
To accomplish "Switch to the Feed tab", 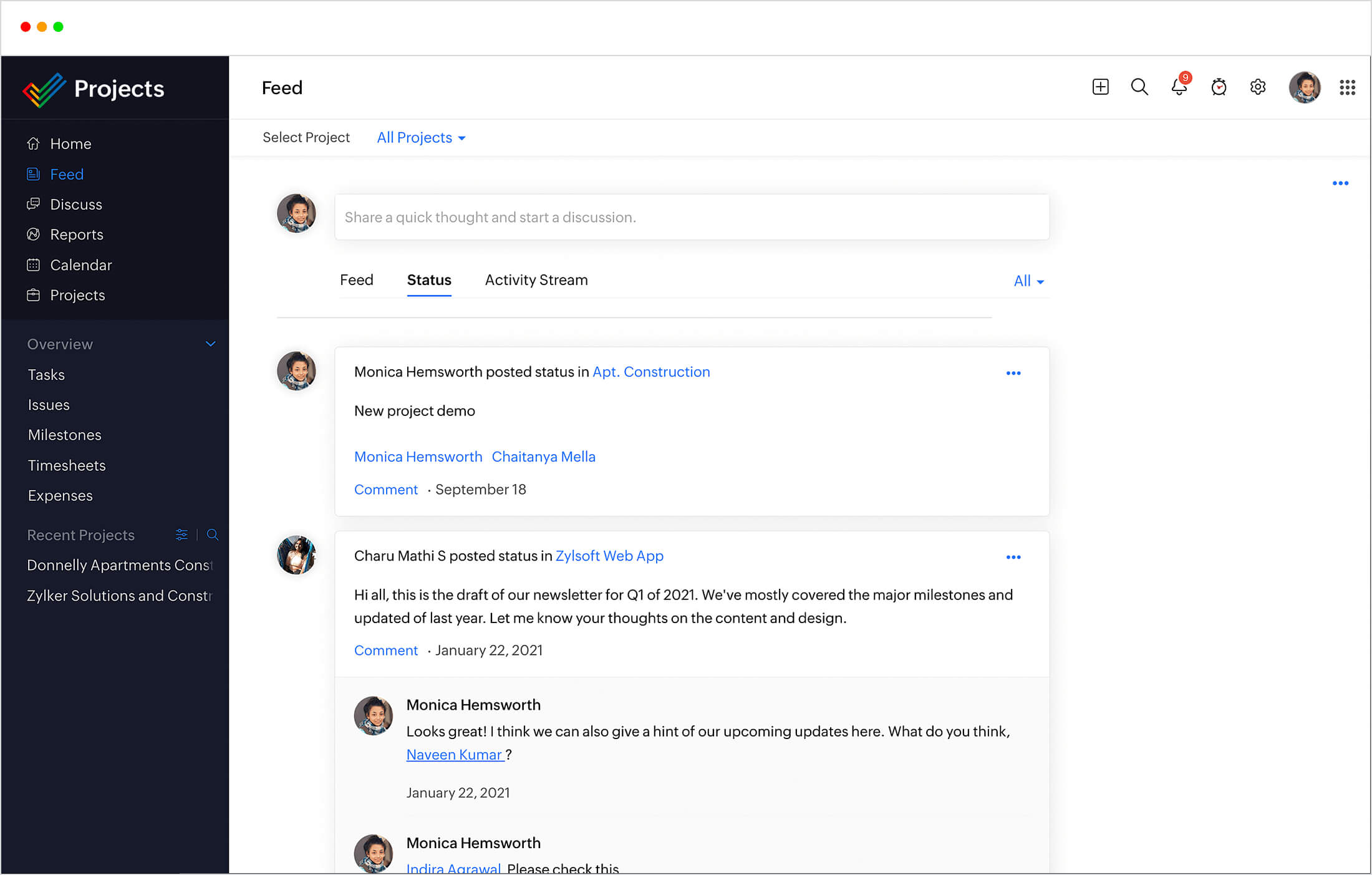I will 358,280.
